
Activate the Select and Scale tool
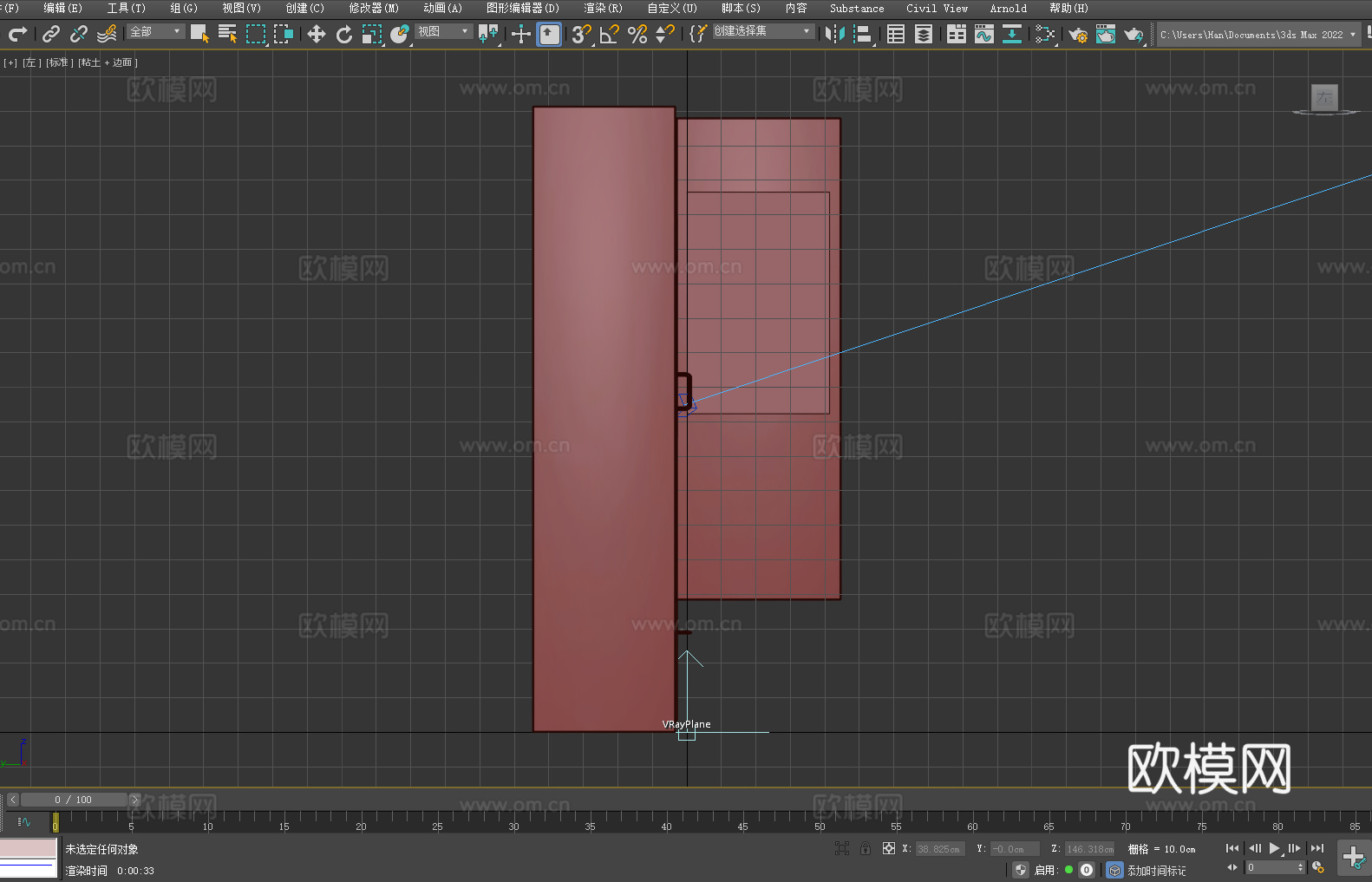pyautogui.click(x=372, y=34)
